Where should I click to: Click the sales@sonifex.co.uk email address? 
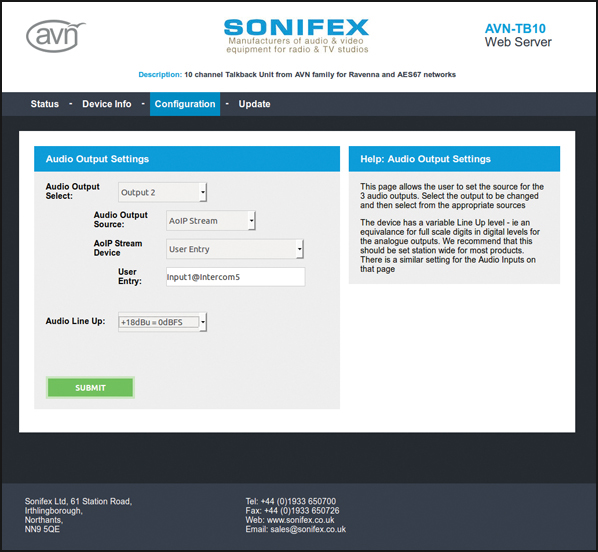(x=308, y=529)
